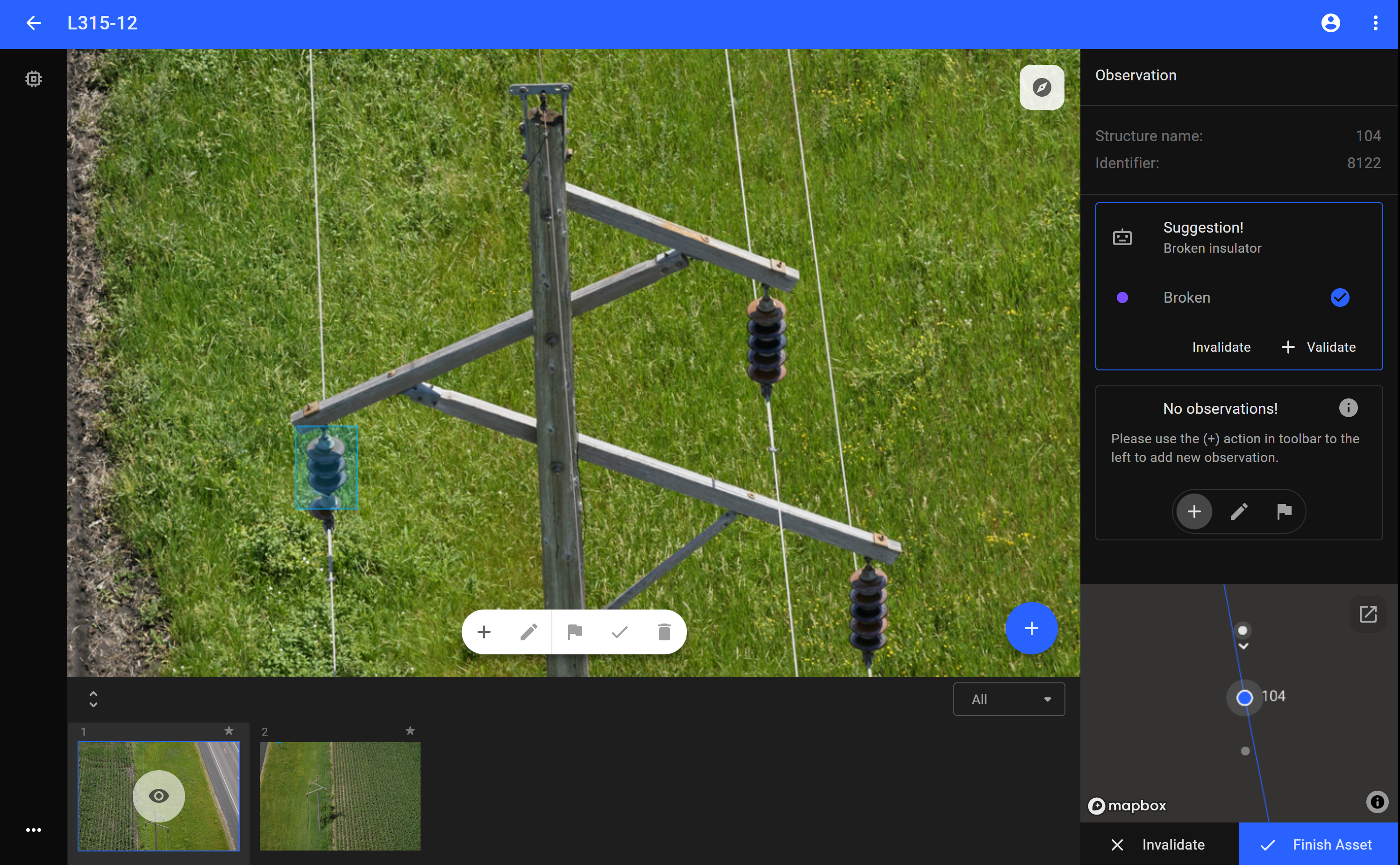Click the Finish Asset button
1400x865 pixels.
(1319, 844)
